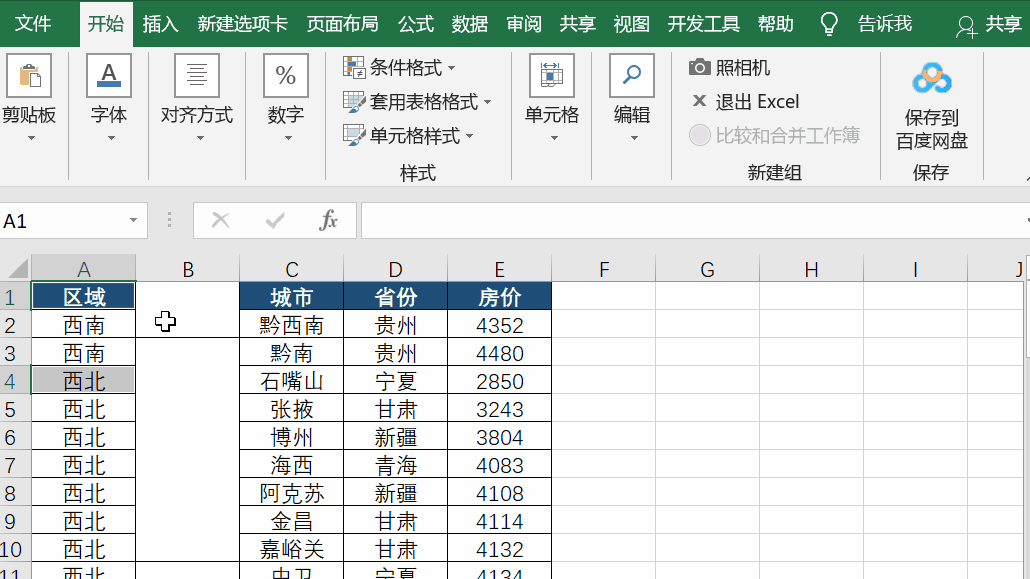This screenshot has height=579, width=1030.
Task: Expand the 条件格式 dropdown arrow
Action: tap(451, 68)
